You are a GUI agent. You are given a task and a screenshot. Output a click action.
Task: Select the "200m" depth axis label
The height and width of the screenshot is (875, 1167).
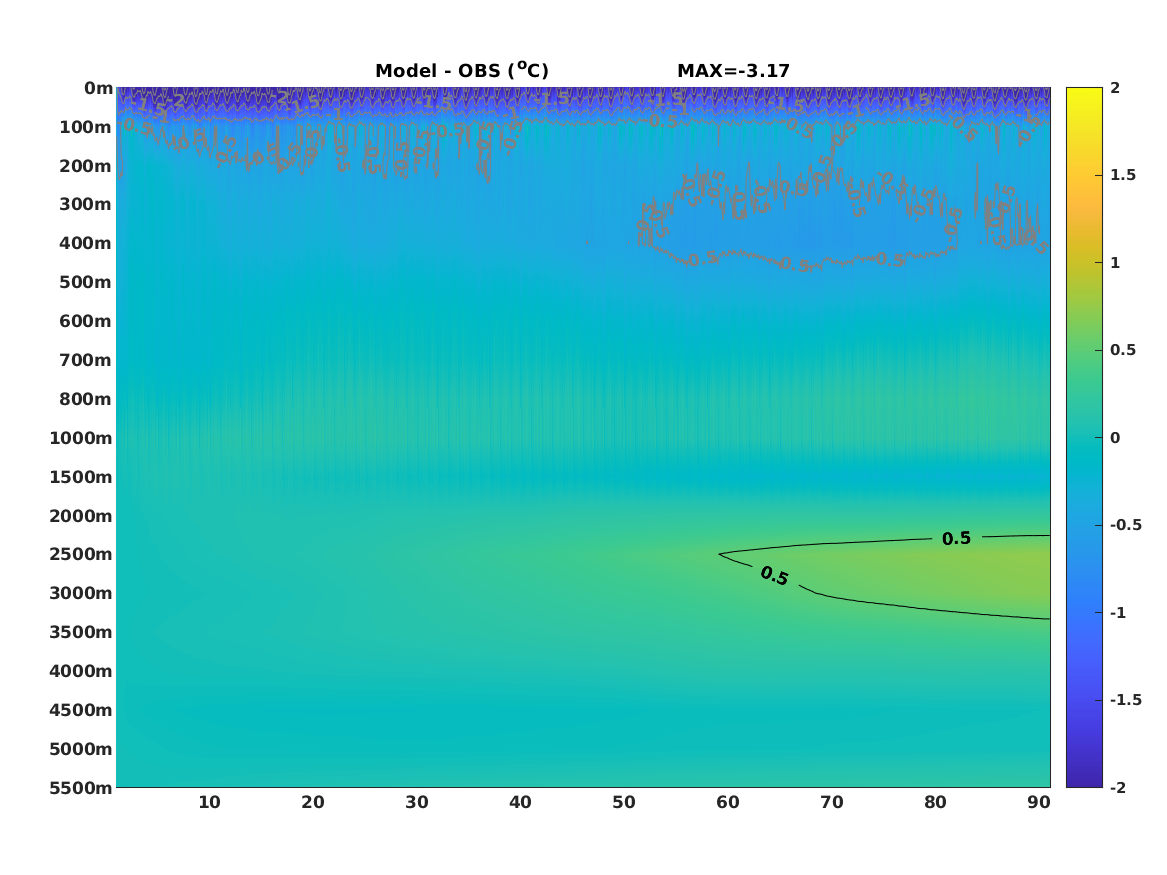point(86,166)
